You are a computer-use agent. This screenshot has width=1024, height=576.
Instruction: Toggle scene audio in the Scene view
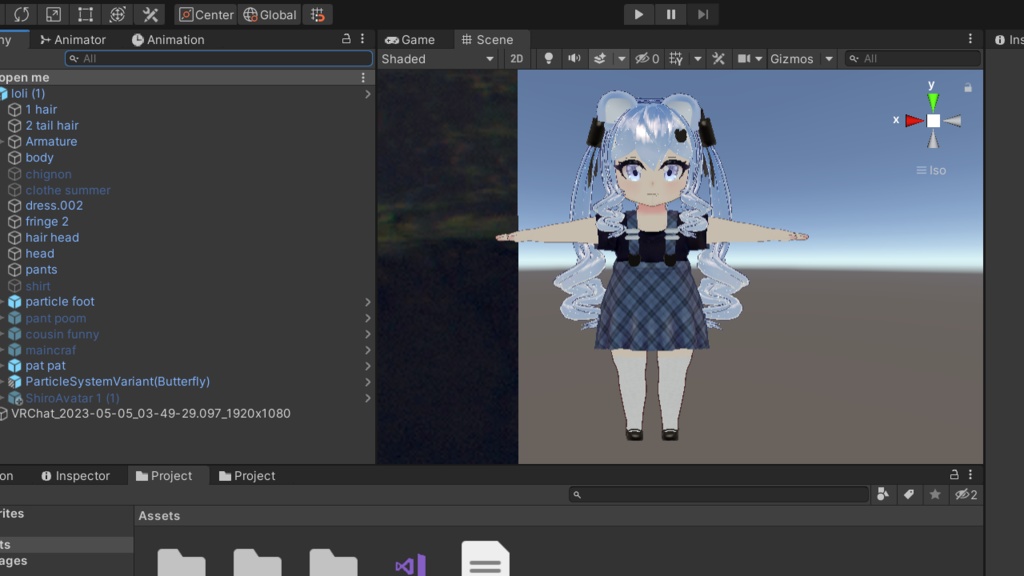(575, 58)
